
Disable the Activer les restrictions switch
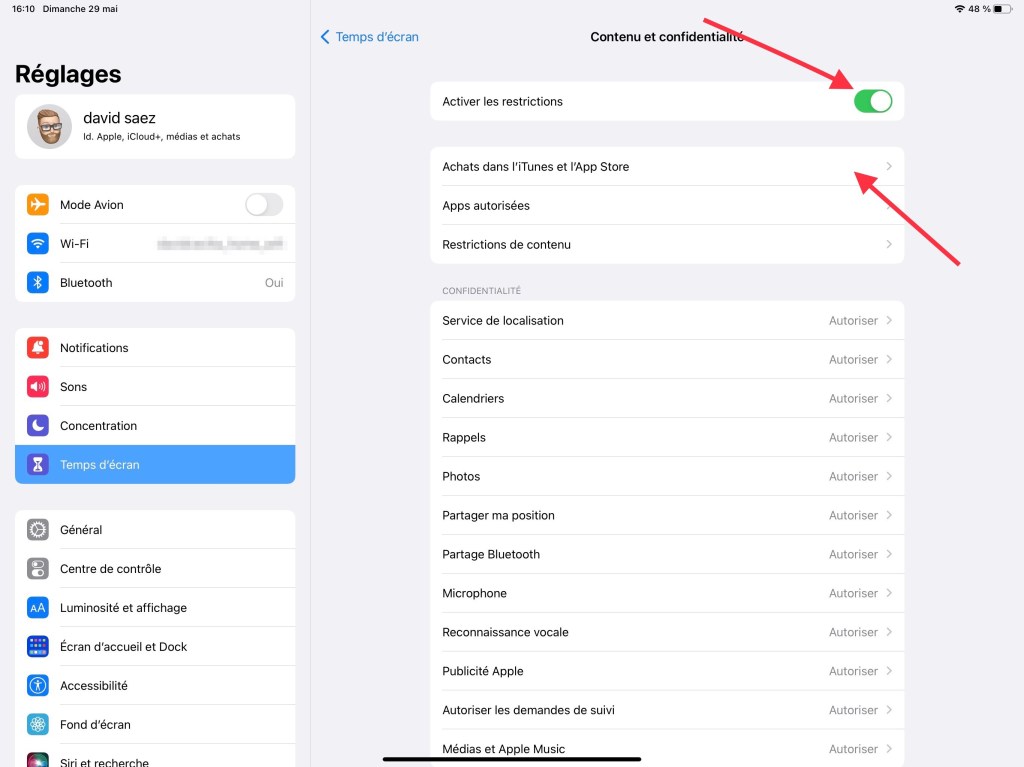(872, 101)
